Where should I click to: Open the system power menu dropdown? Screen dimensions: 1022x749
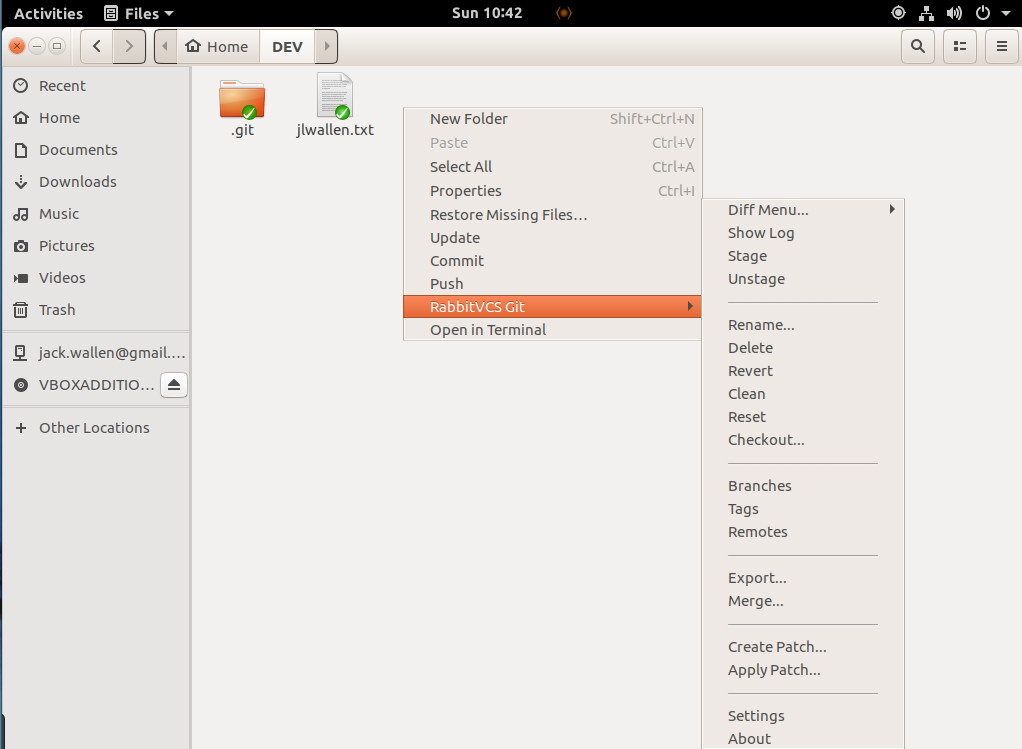pyautogui.click(x=993, y=13)
